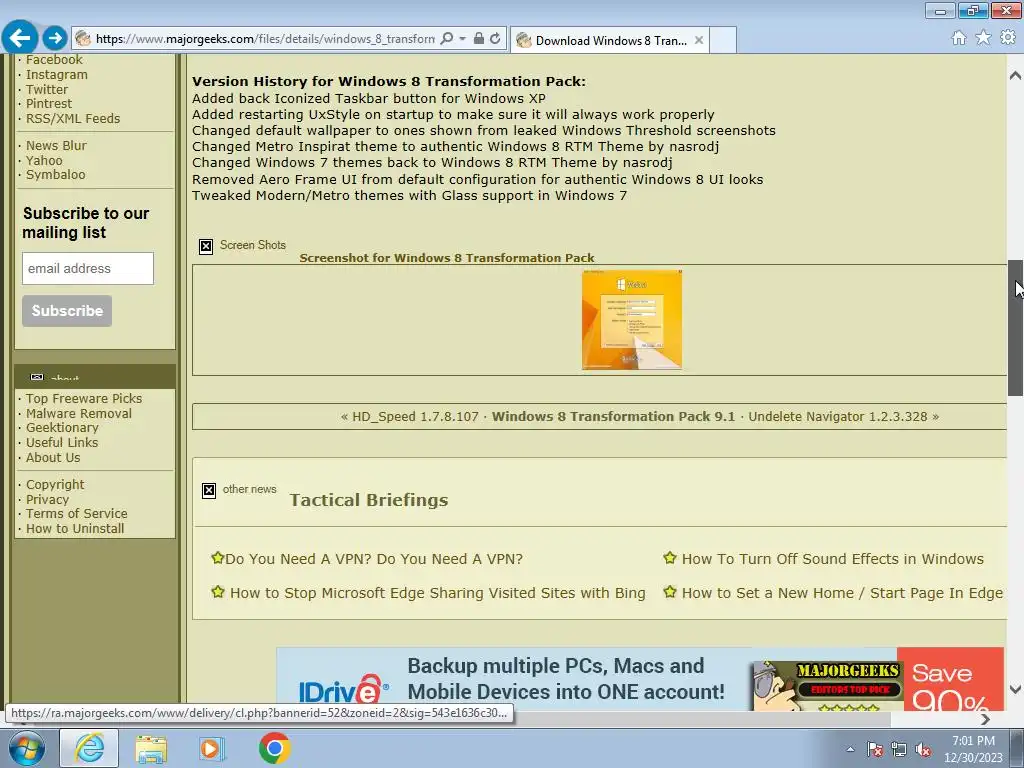This screenshot has width=1024, height=768.
Task: Click the star icon beside 'Do You Need A VPN?'
Action: (217, 558)
